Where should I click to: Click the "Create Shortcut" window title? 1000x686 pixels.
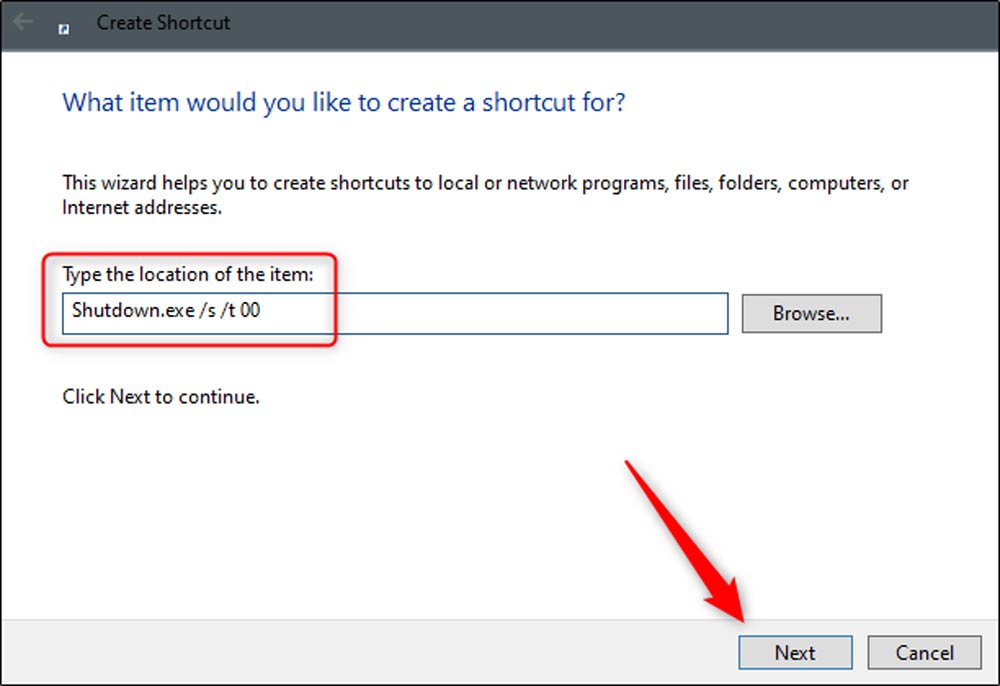(163, 23)
